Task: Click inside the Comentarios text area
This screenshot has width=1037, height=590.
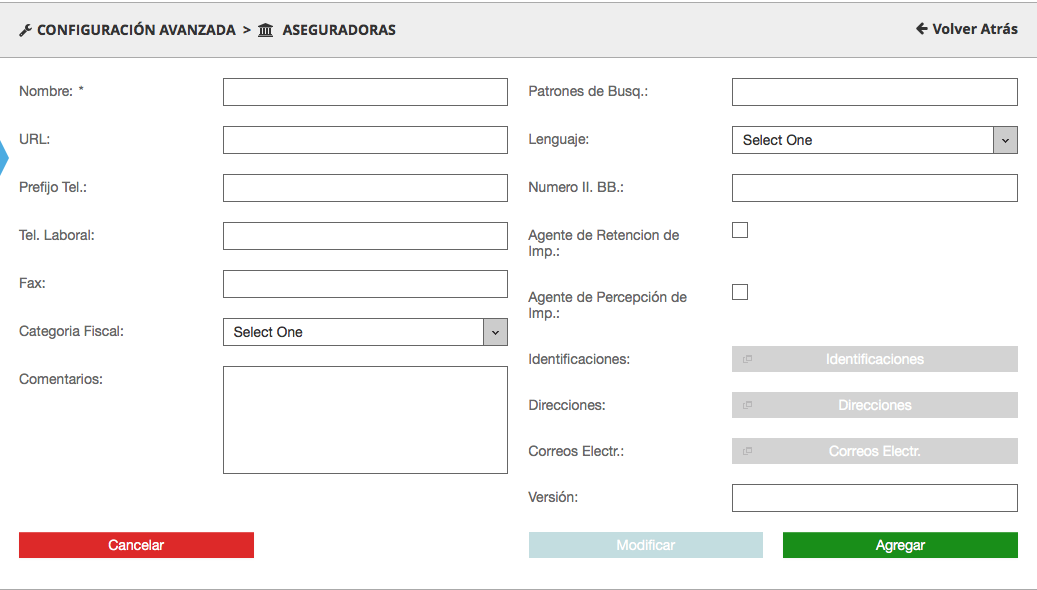Action: coord(365,419)
